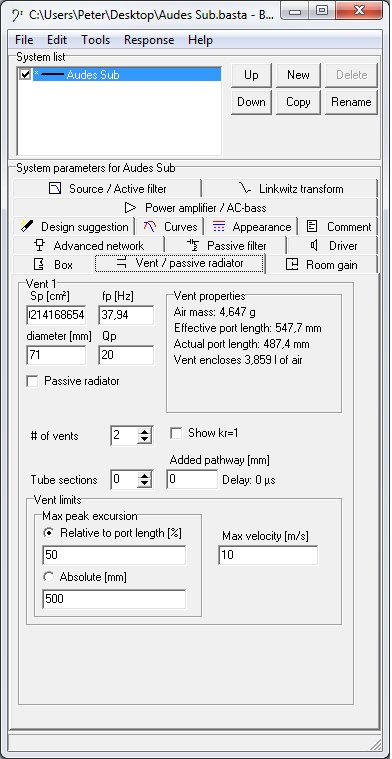Decrease Tube sections value
The image size is (392, 759).
(144, 484)
